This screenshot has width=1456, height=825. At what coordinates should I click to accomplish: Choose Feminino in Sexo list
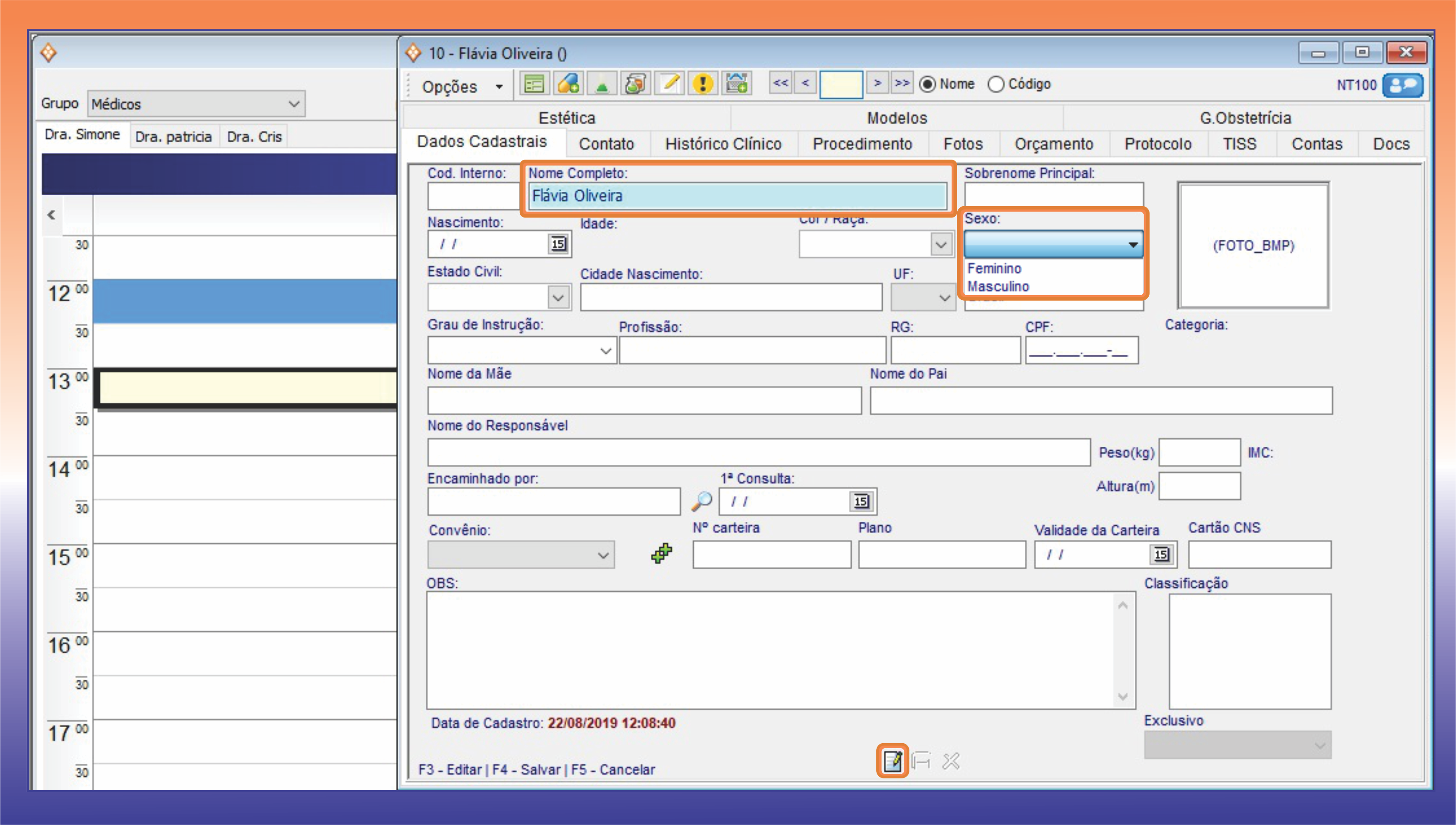coord(994,269)
